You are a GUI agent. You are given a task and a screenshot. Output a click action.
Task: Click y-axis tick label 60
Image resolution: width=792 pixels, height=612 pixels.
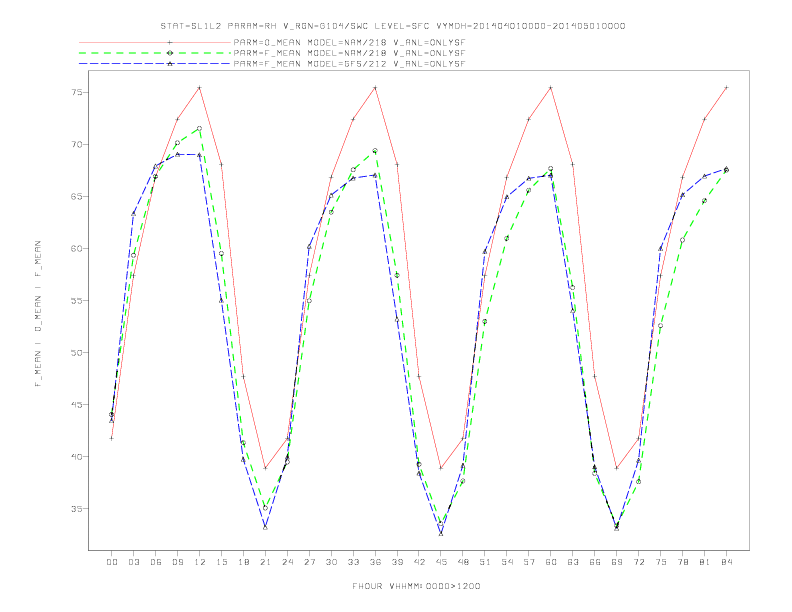tap(77, 248)
